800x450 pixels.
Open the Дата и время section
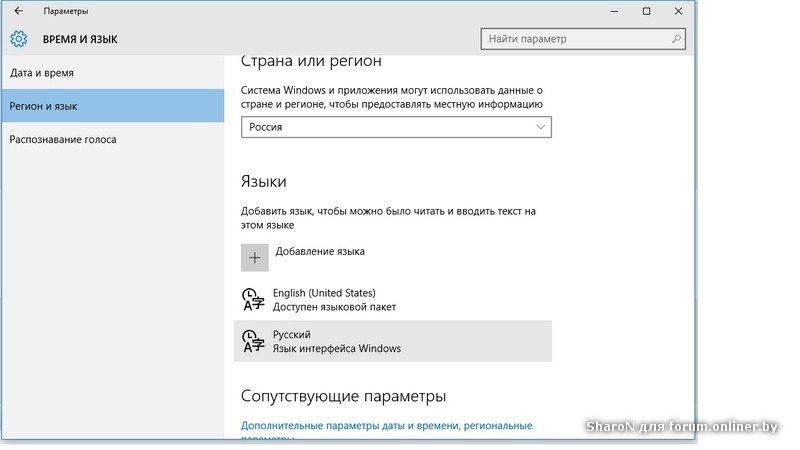point(112,73)
